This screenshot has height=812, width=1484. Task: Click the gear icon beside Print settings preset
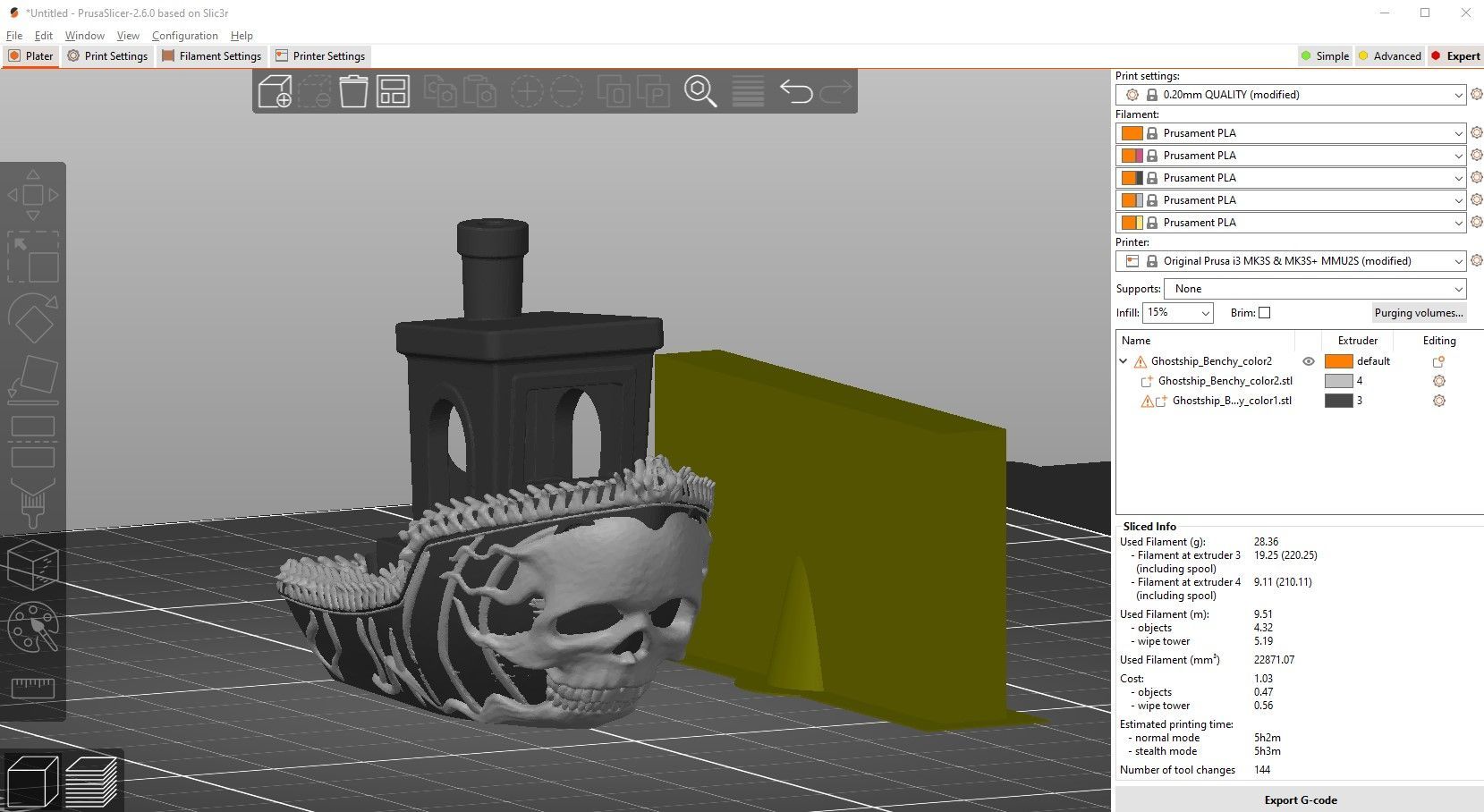point(1477,94)
